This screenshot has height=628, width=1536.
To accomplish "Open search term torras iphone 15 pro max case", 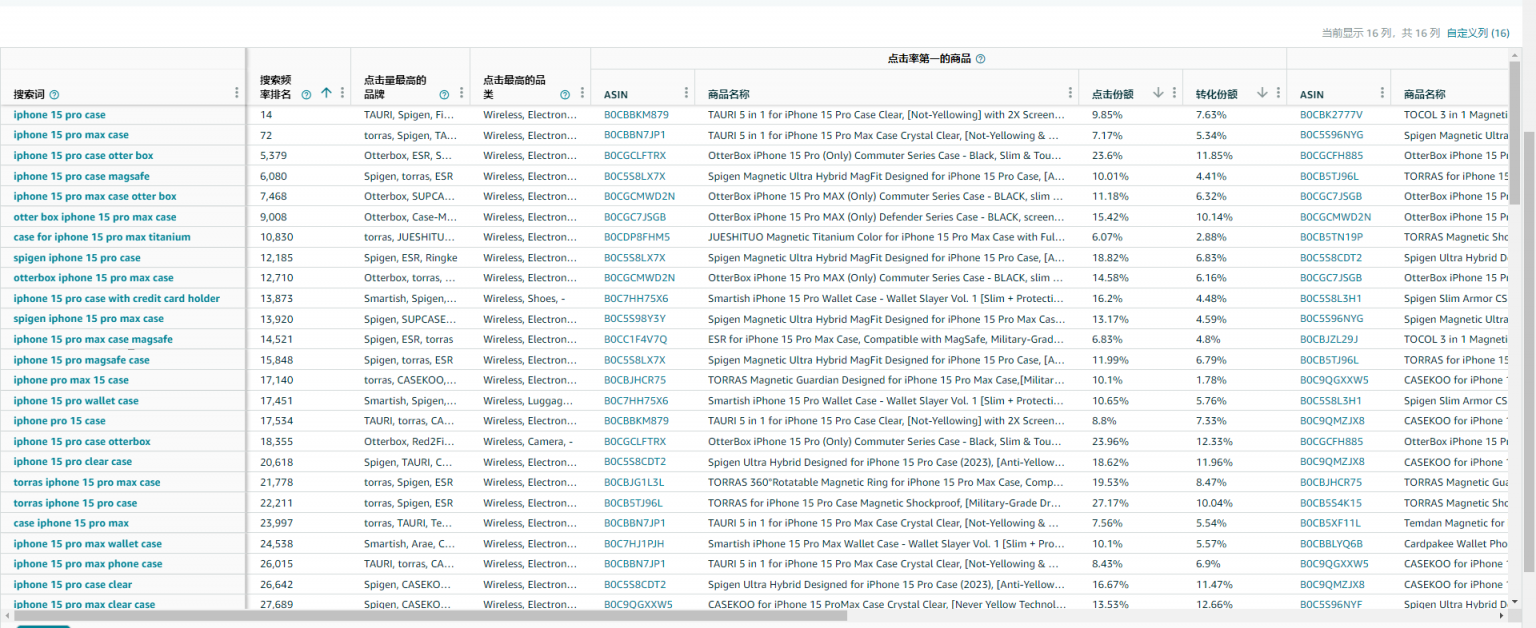I will coord(87,482).
